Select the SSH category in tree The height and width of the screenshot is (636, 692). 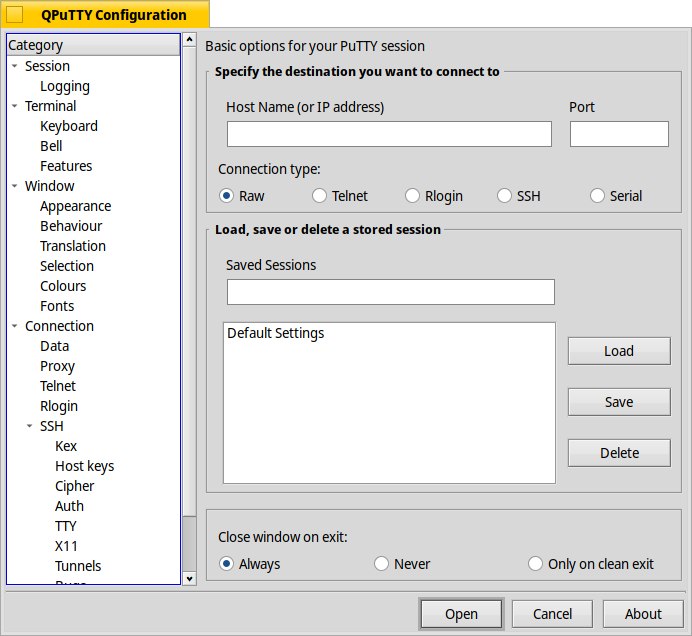point(52,426)
